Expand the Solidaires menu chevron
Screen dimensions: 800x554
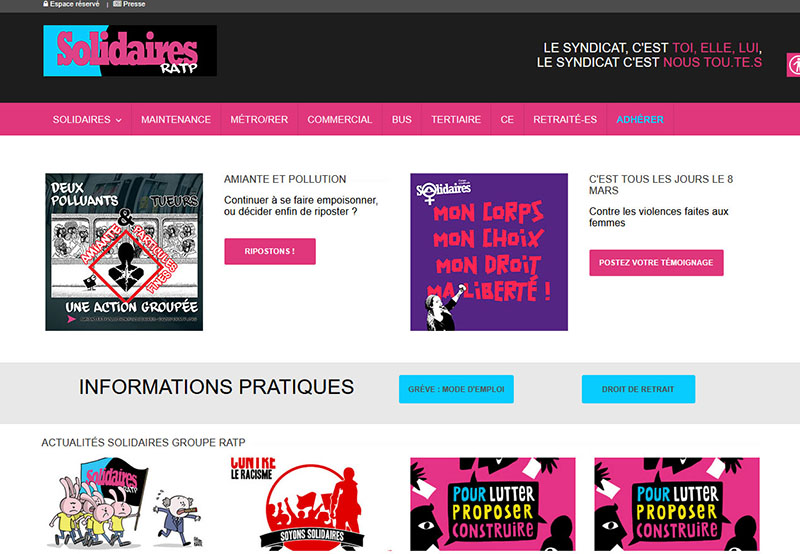pyautogui.click(x=118, y=120)
